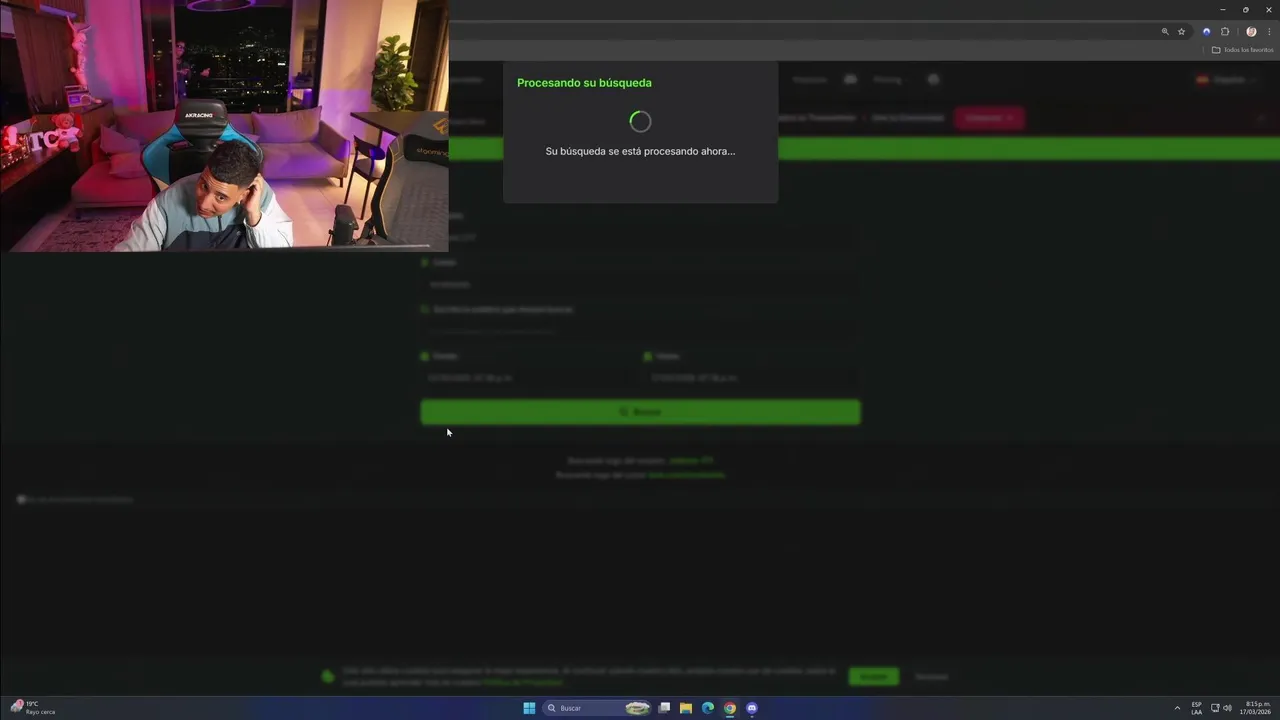This screenshot has height=720, width=1280.
Task: Click the zoom magnifier icon in address bar
Action: (1165, 32)
